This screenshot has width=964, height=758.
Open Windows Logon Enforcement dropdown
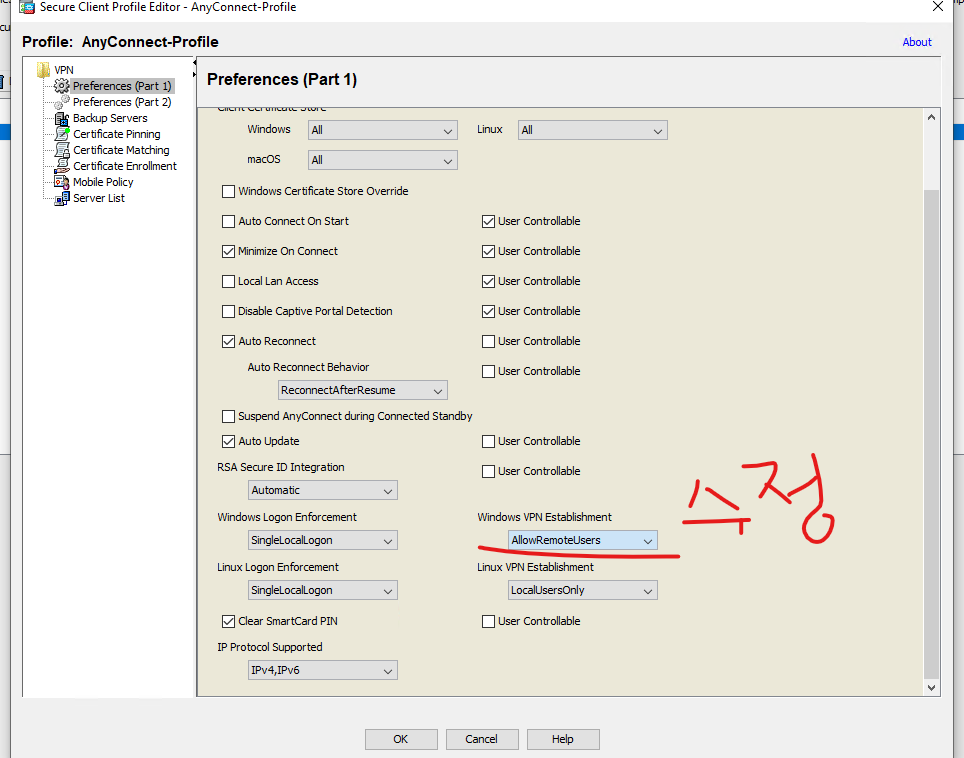pos(323,540)
